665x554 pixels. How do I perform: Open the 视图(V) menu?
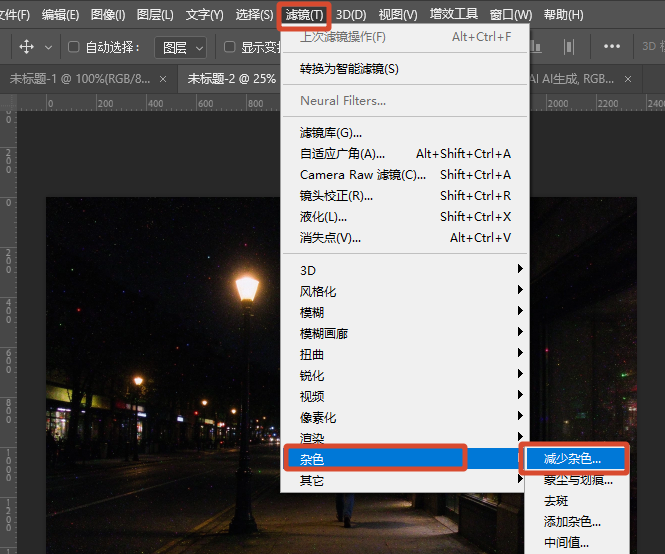pyautogui.click(x=398, y=15)
